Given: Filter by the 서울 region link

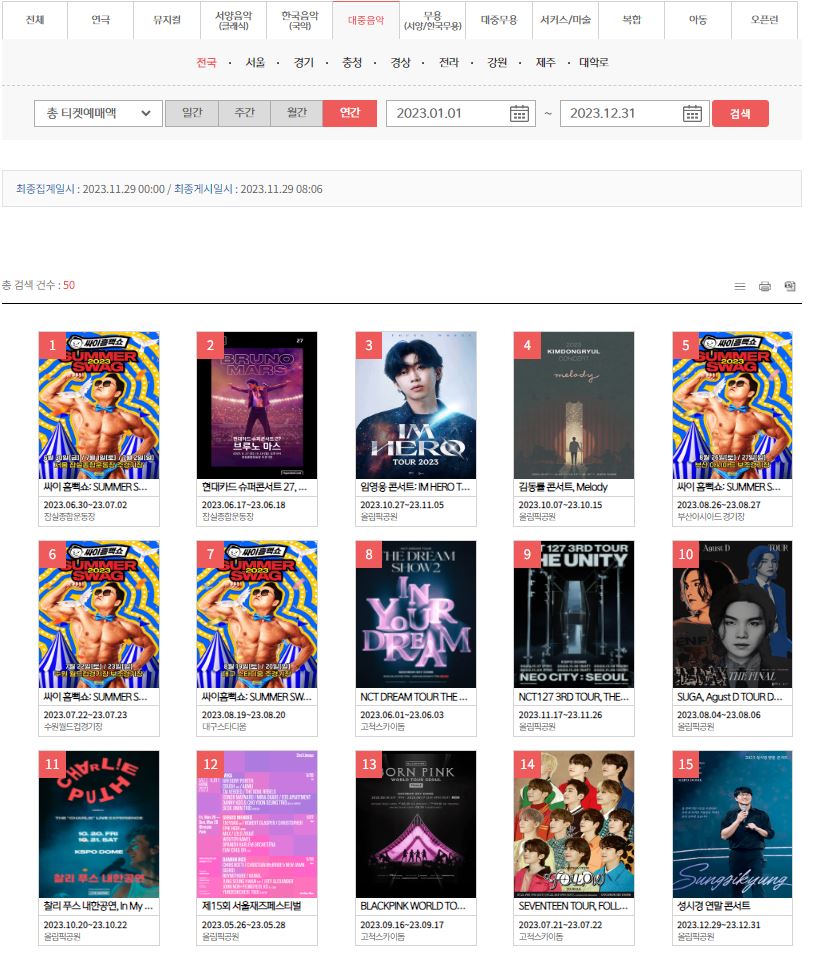Looking at the screenshot, I should point(255,62).
